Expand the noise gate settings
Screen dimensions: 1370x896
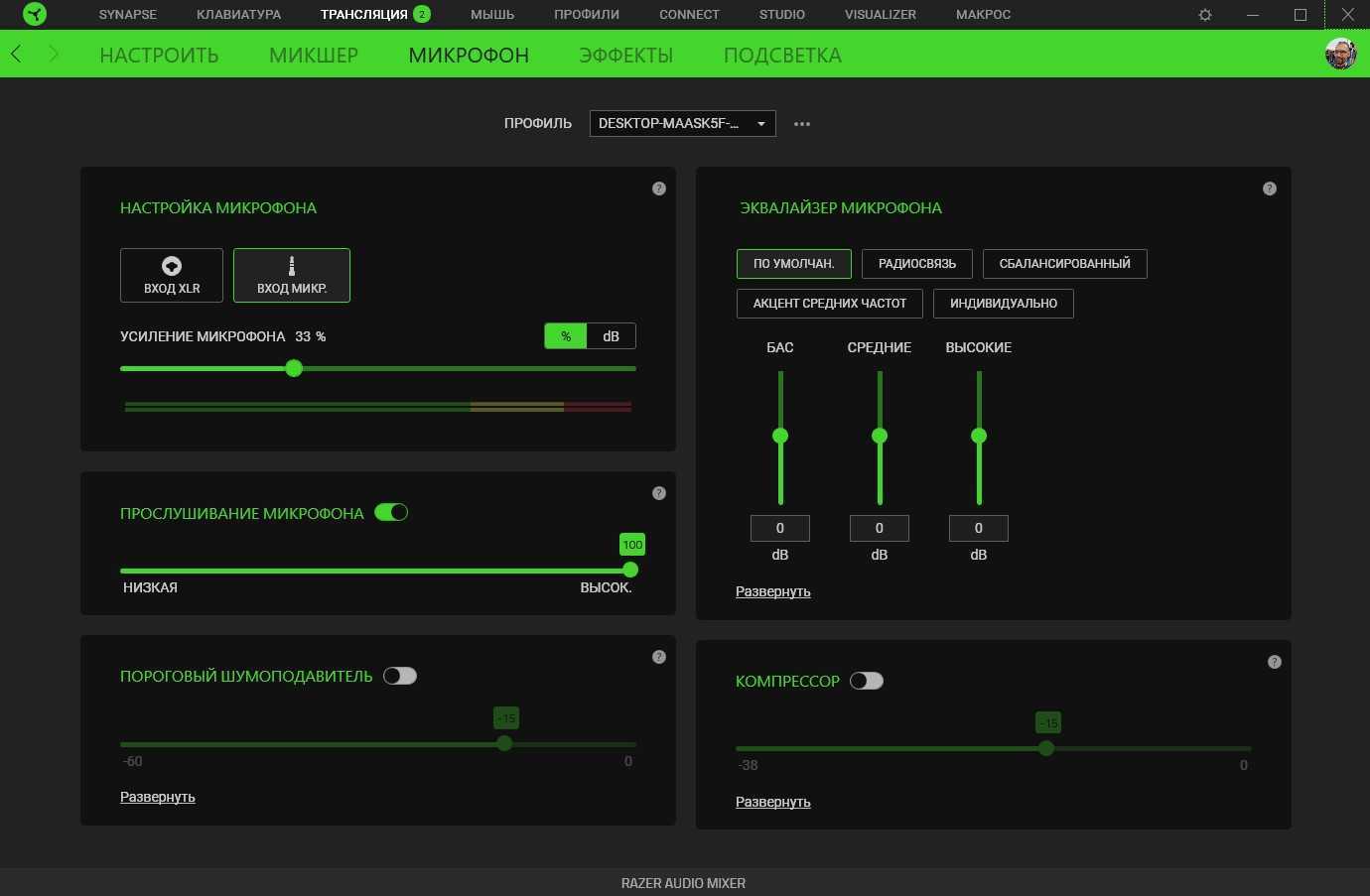[157, 797]
